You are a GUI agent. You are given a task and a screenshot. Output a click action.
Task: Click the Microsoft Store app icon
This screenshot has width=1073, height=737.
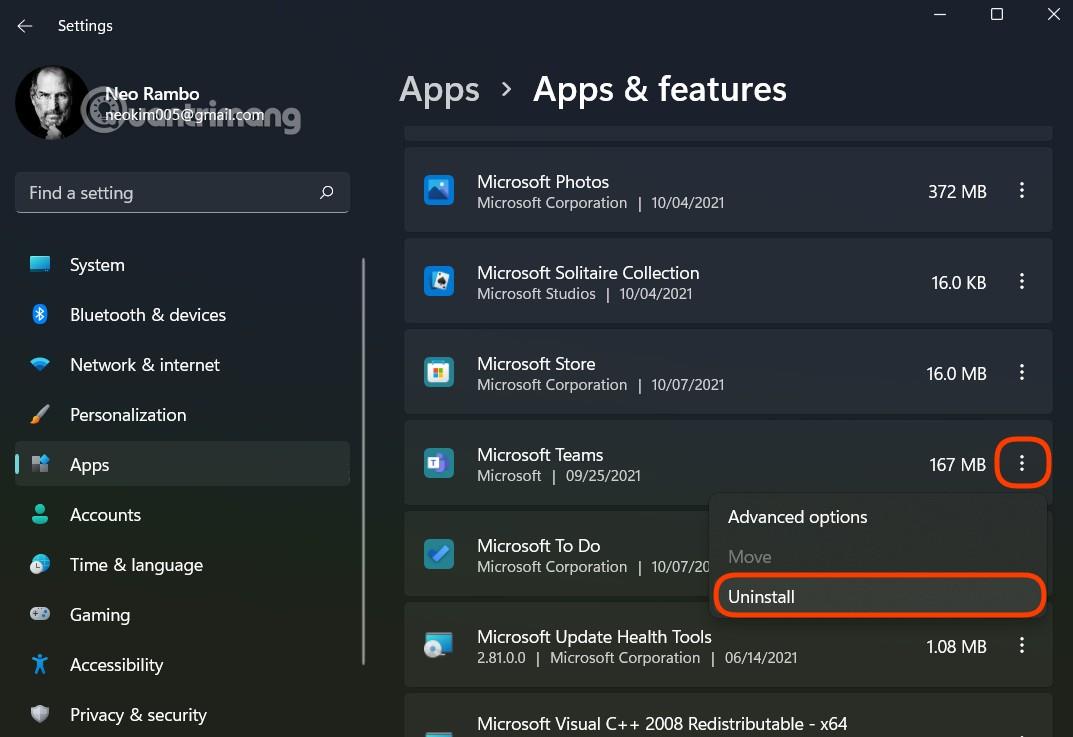[439, 372]
